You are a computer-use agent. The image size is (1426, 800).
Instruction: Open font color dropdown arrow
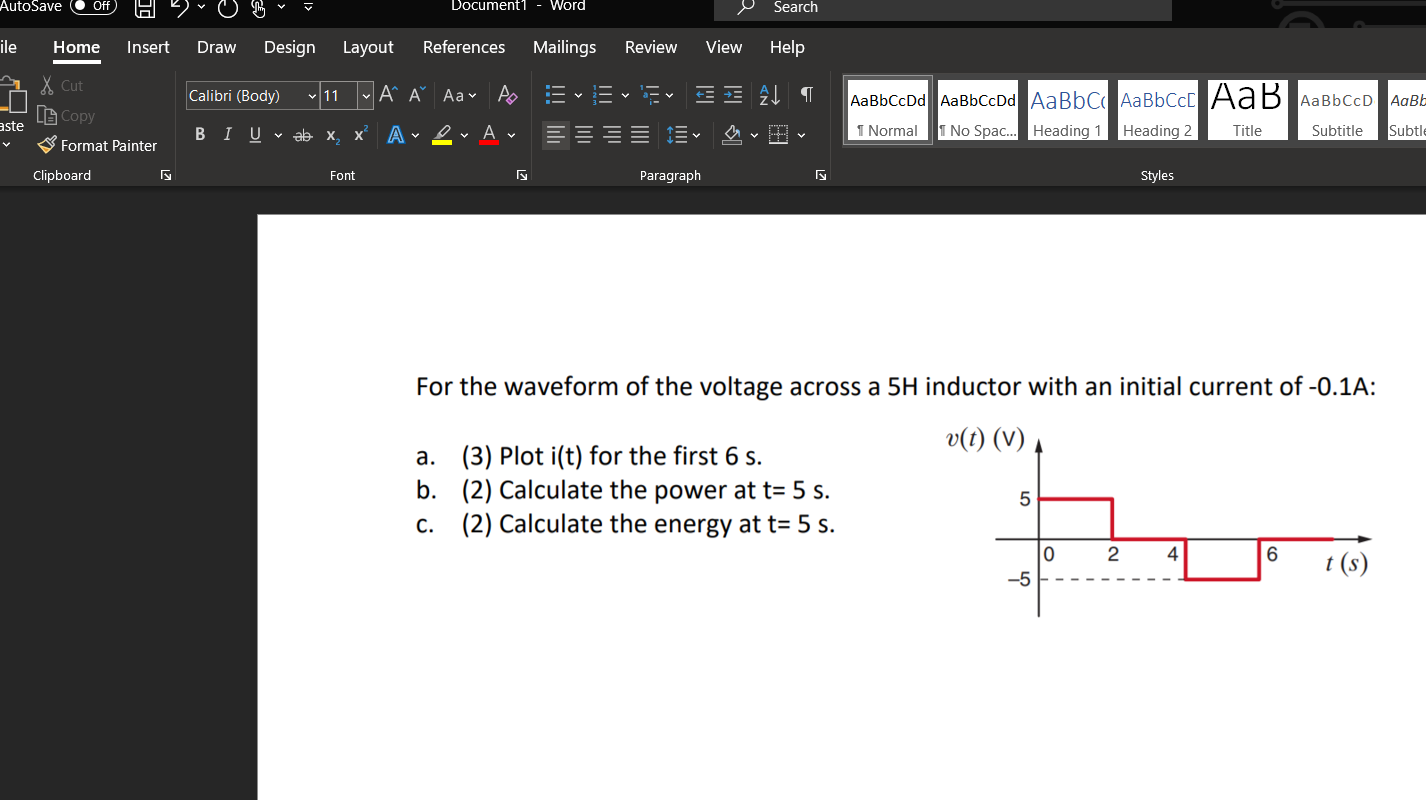coord(512,135)
